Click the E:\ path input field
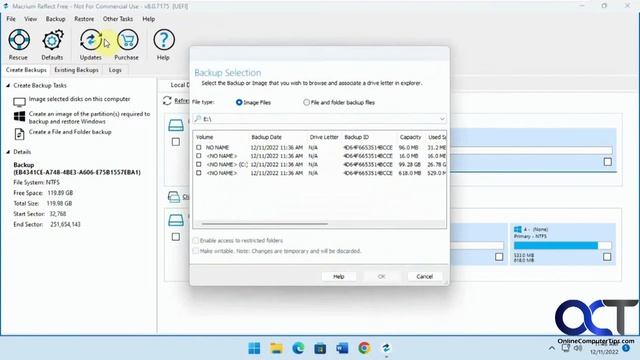Viewport: 640px width, 360px height. [x=320, y=119]
